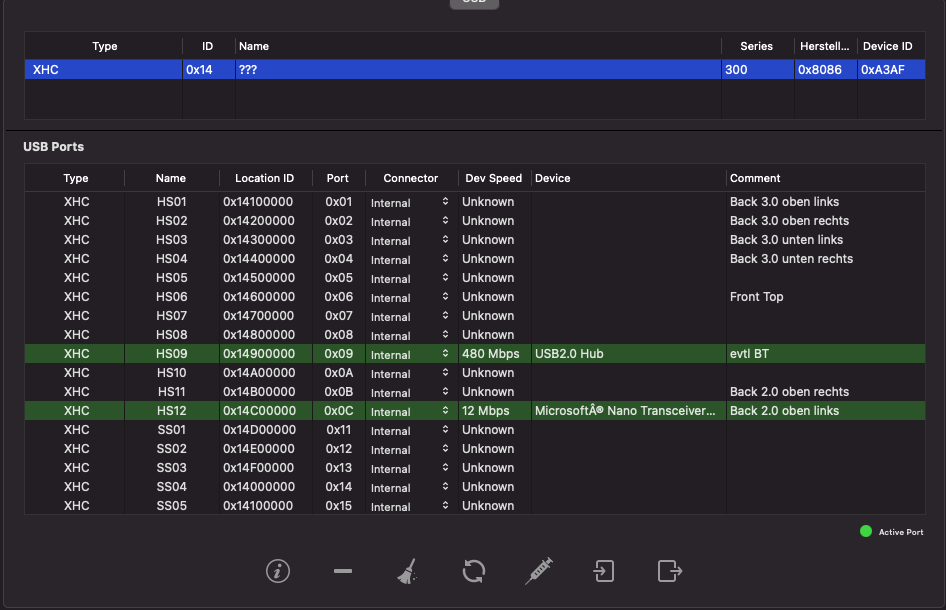Click the Comment cell 'Front Top' for HS06
Screen dimensions: 946x610
757,297
